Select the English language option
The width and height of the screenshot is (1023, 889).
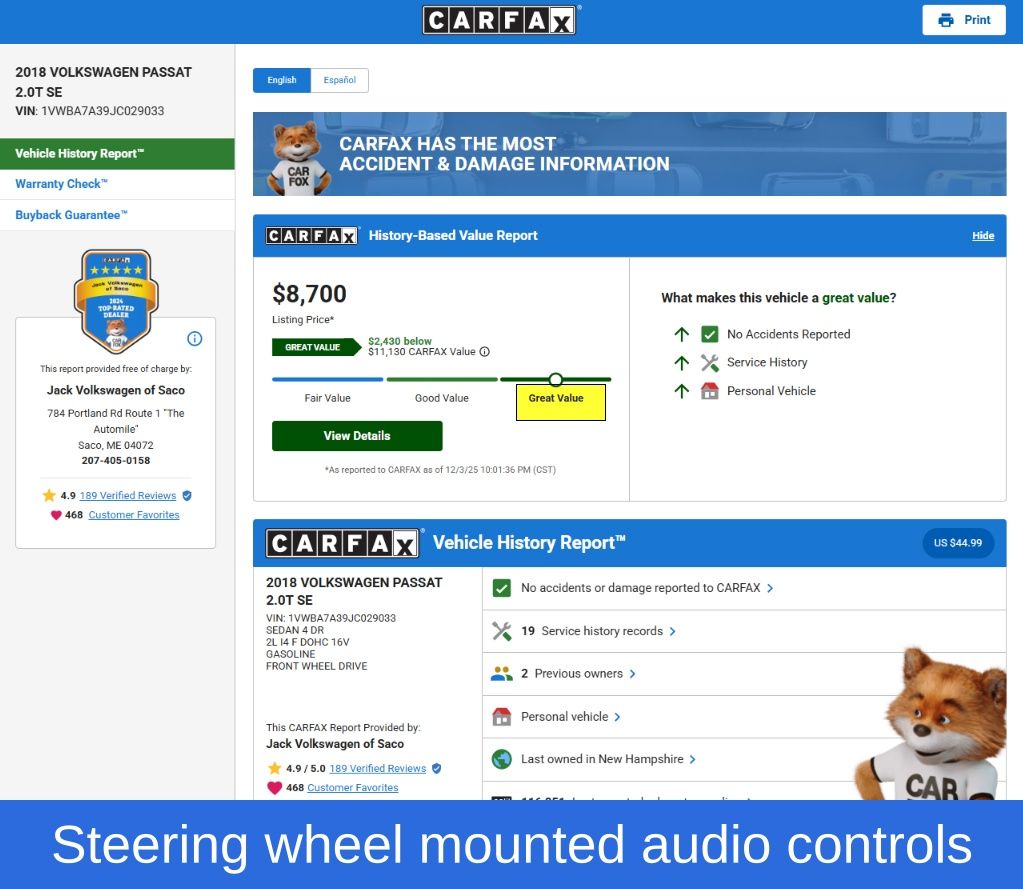(282, 81)
